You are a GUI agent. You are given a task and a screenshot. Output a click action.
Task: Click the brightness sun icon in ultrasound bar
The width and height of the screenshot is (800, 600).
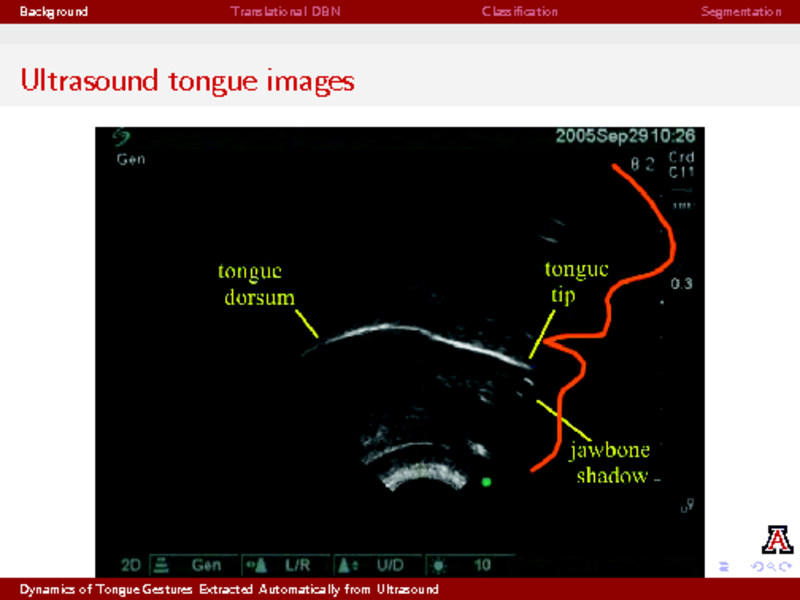click(x=438, y=565)
